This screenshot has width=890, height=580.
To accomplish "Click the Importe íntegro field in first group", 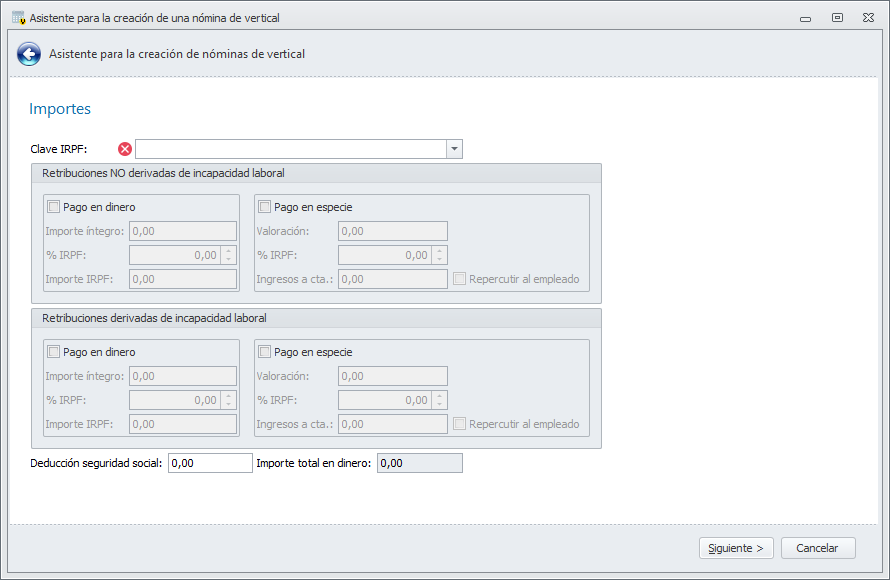I will point(183,231).
